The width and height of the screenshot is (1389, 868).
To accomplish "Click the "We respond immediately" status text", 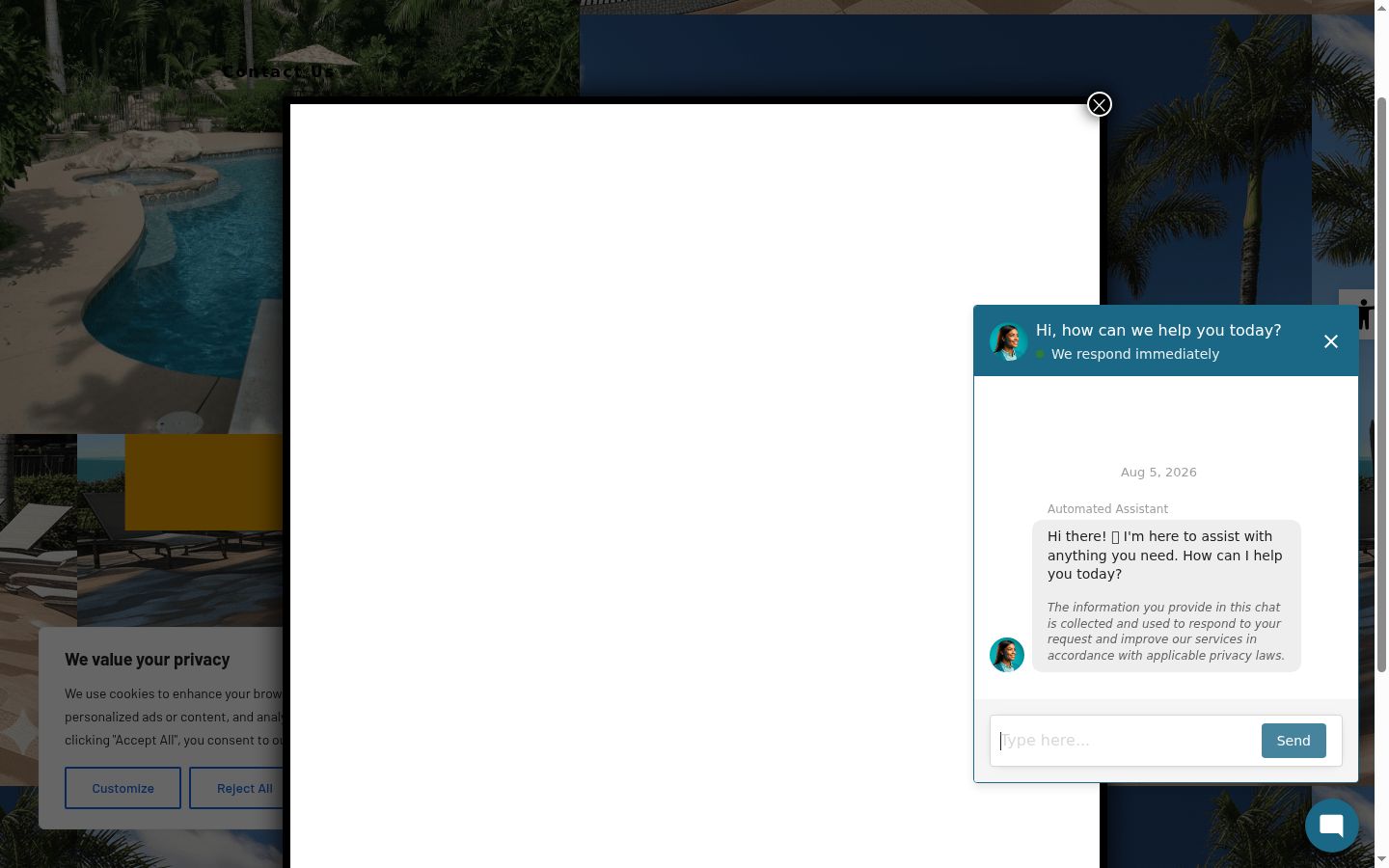I will point(1135,354).
